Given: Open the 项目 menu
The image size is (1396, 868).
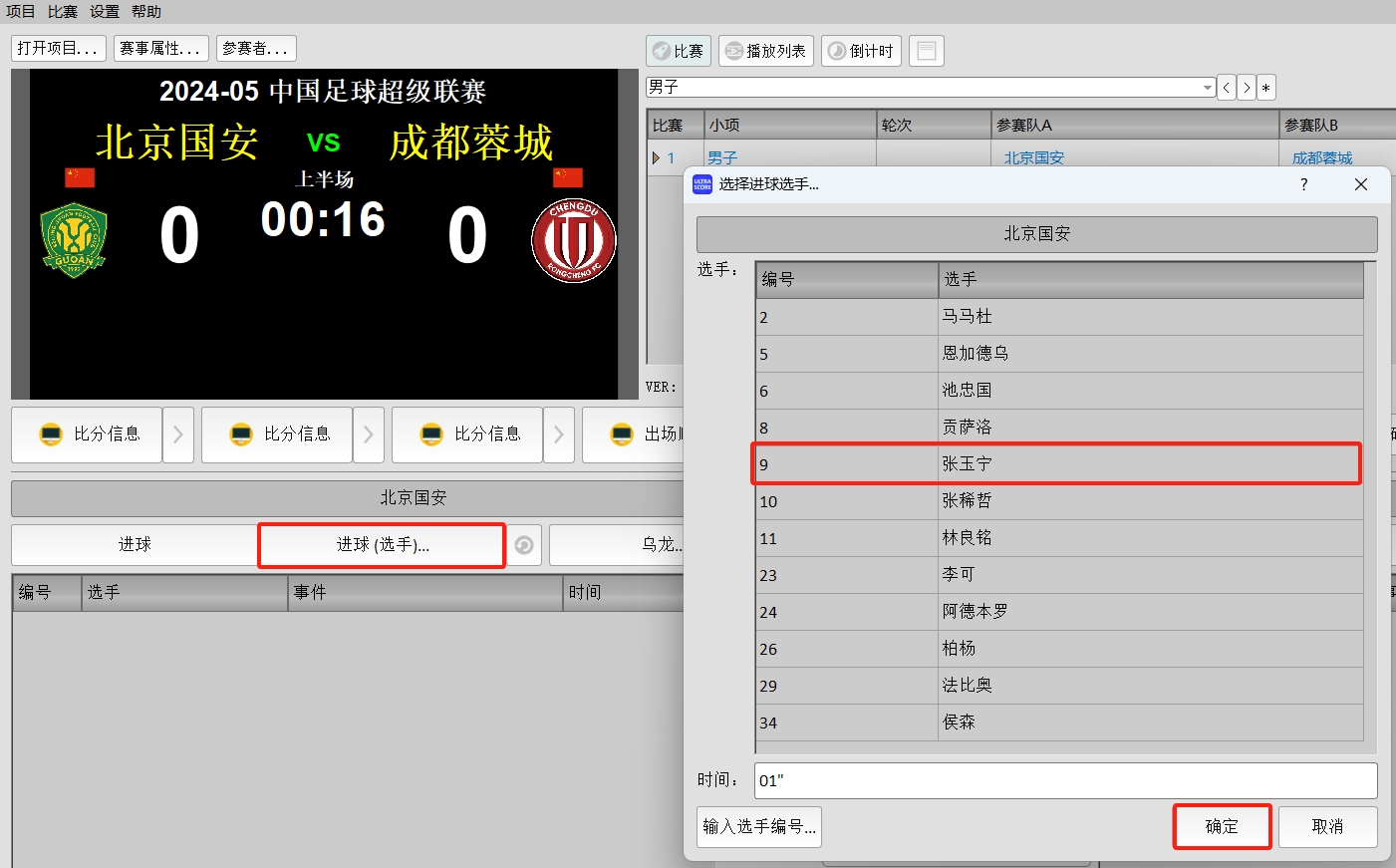Looking at the screenshot, I should 22,12.
